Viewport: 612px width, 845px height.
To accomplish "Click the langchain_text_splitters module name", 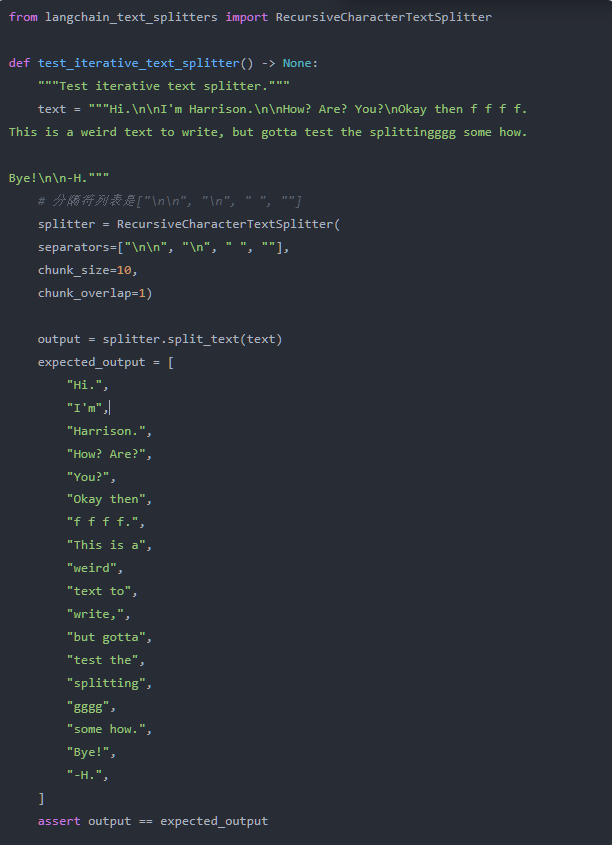I will tap(131, 17).
